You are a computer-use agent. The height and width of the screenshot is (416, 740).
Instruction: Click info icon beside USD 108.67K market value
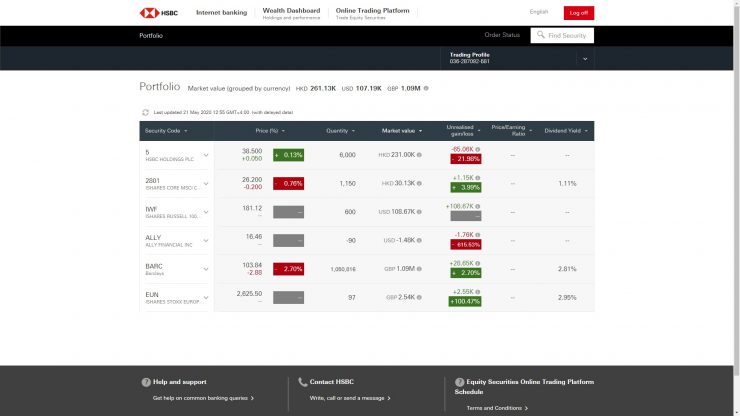pyautogui.click(x=419, y=212)
